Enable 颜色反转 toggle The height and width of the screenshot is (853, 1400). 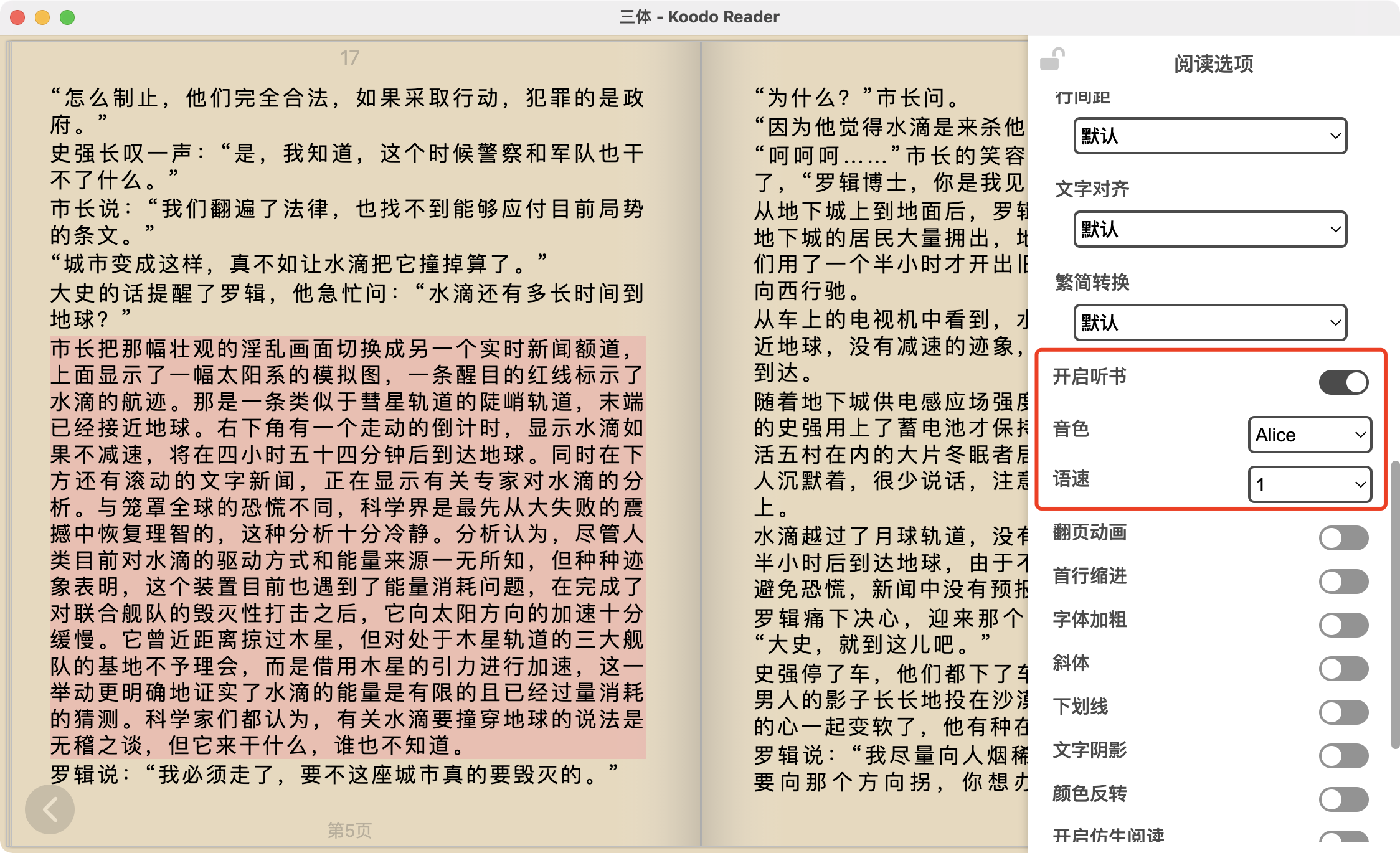[1343, 799]
